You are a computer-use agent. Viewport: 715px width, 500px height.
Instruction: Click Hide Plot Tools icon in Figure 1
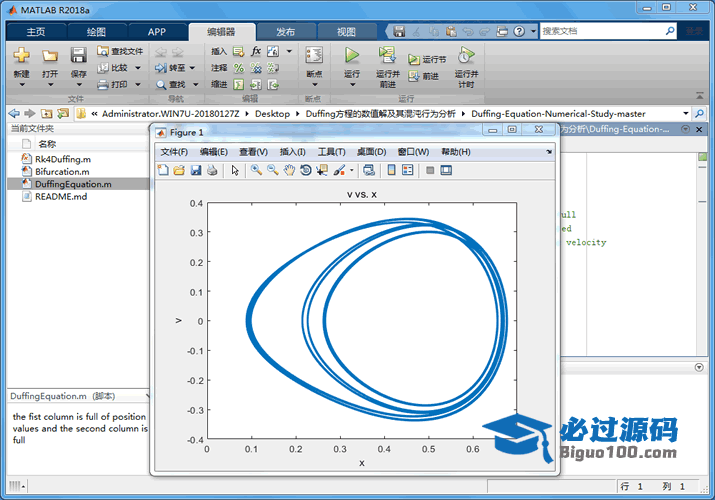pos(430,170)
